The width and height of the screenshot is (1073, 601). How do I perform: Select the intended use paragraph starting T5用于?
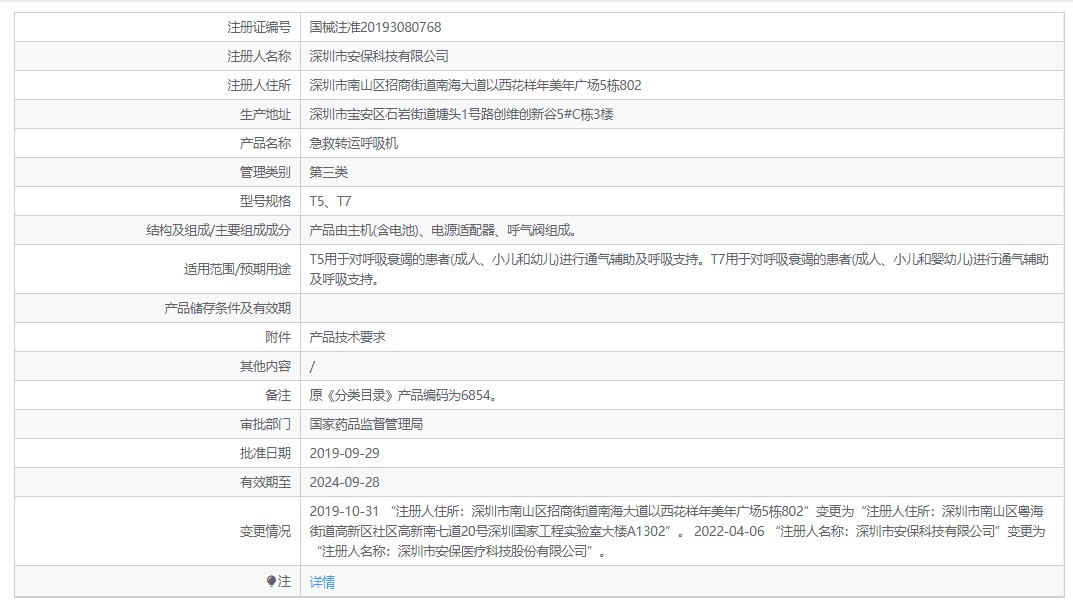[x=679, y=269]
